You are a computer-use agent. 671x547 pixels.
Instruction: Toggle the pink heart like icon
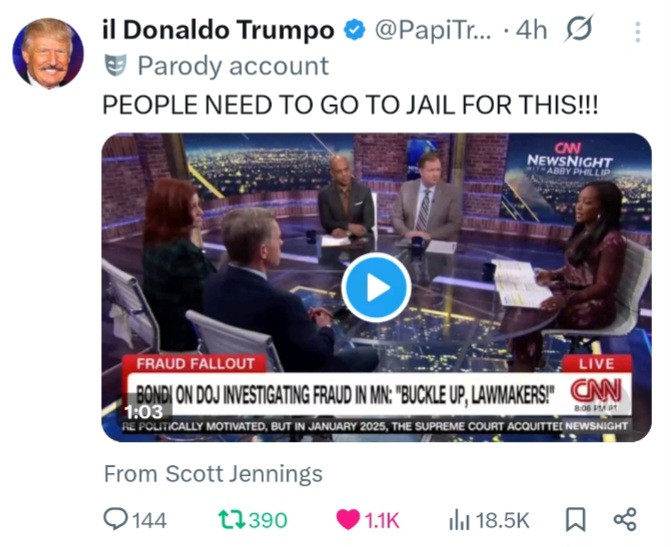[x=347, y=520]
